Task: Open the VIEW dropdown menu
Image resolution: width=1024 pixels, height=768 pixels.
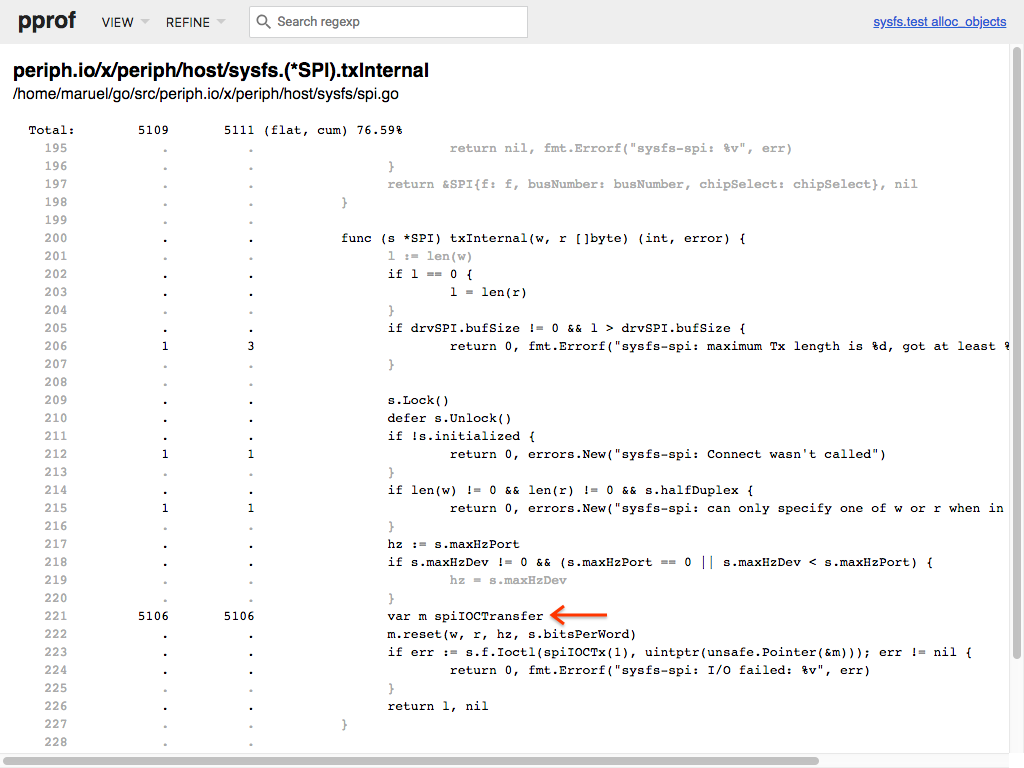Action: point(125,22)
